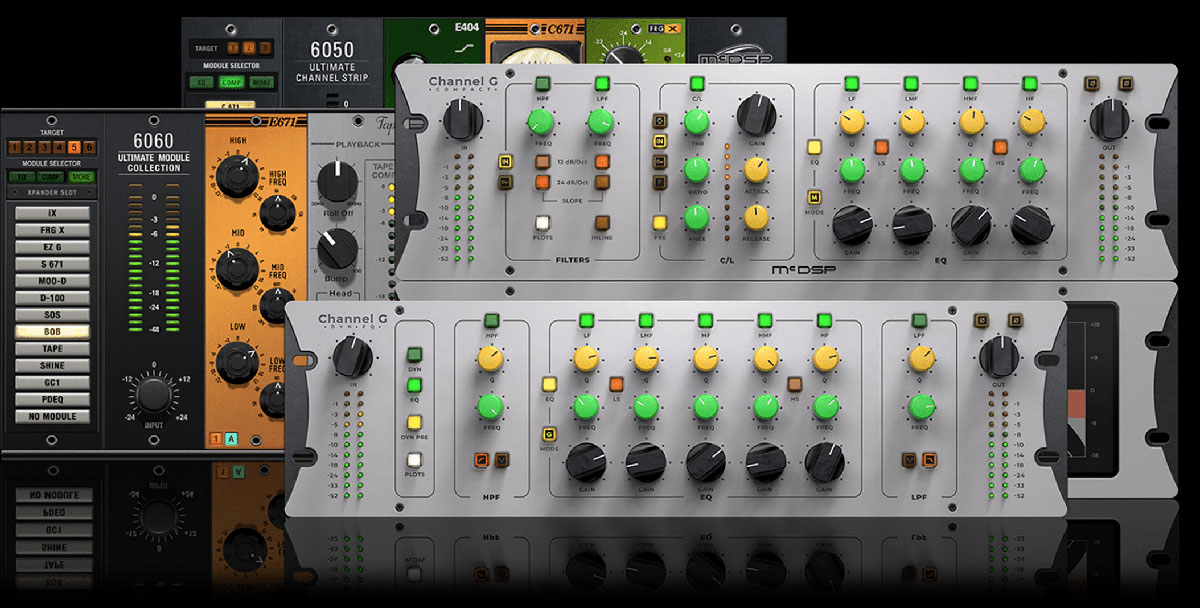Image resolution: width=1200 pixels, height=608 pixels.
Task: Click the A button at bottom of E671 module
Action: tap(230, 438)
